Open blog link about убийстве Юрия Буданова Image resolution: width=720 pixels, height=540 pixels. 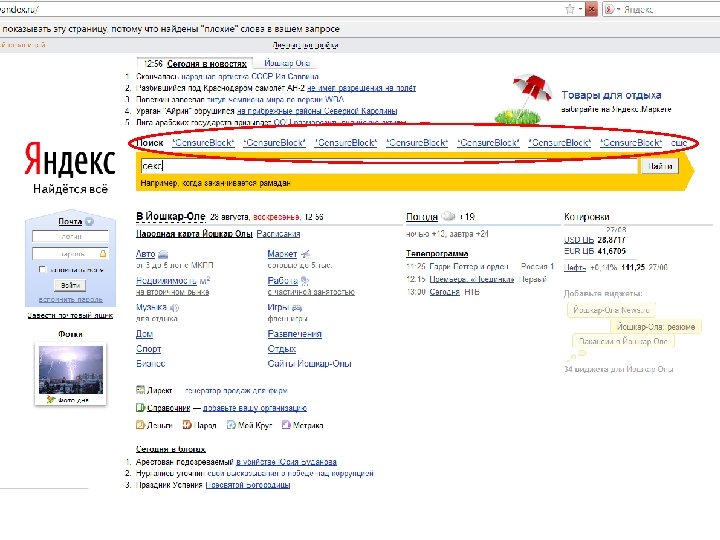pos(286,461)
